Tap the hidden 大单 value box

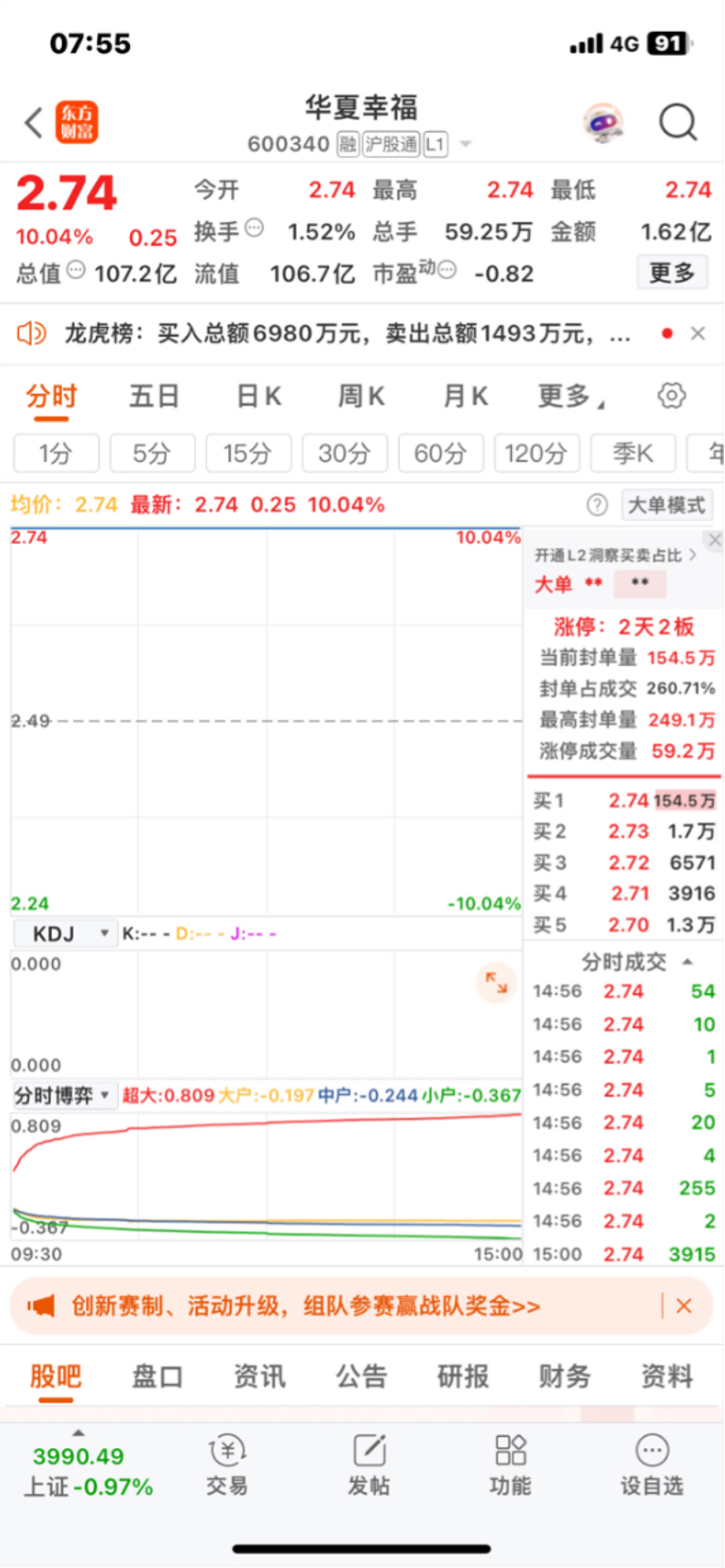click(639, 583)
